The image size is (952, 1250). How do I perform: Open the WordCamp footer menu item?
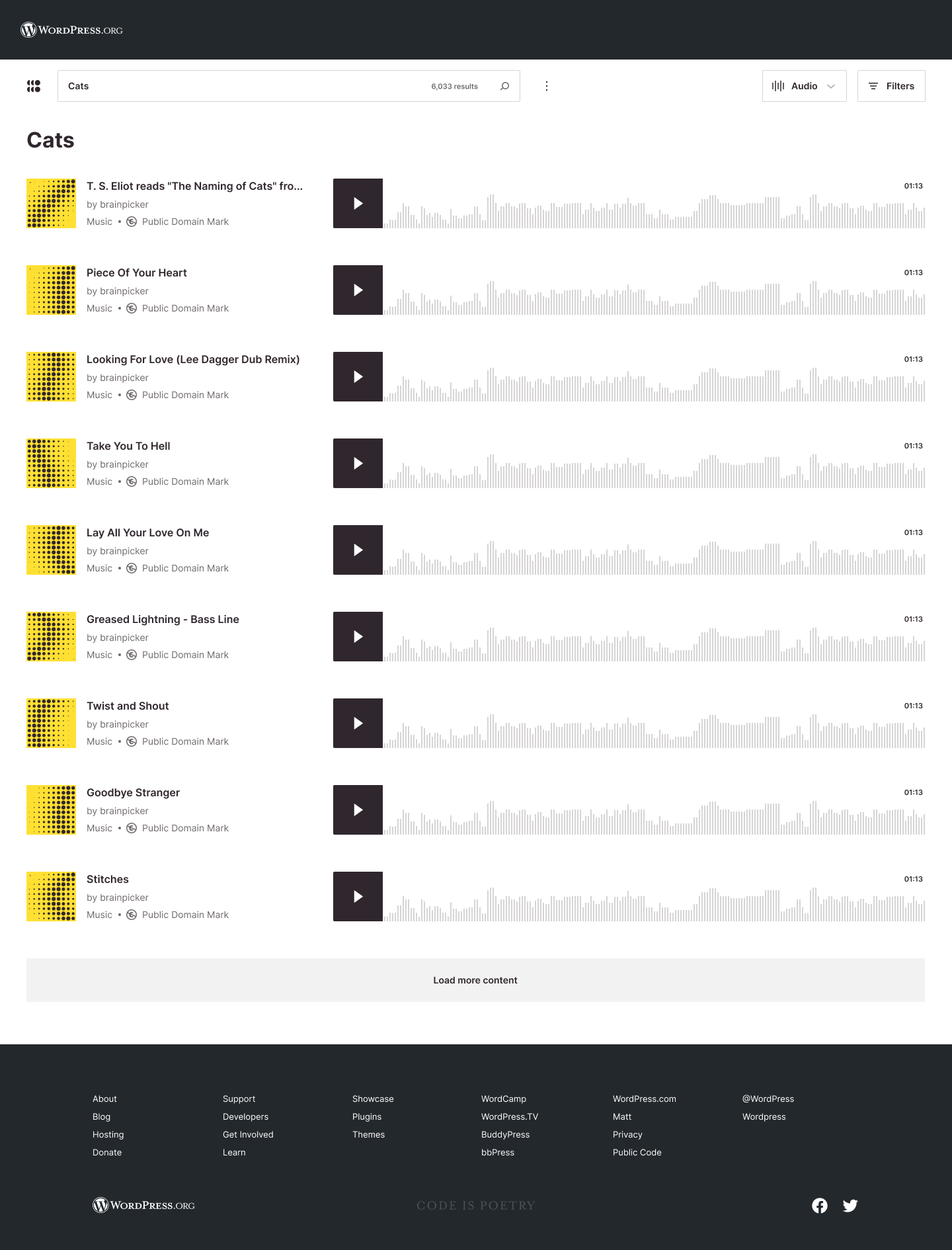click(x=503, y=1099)
